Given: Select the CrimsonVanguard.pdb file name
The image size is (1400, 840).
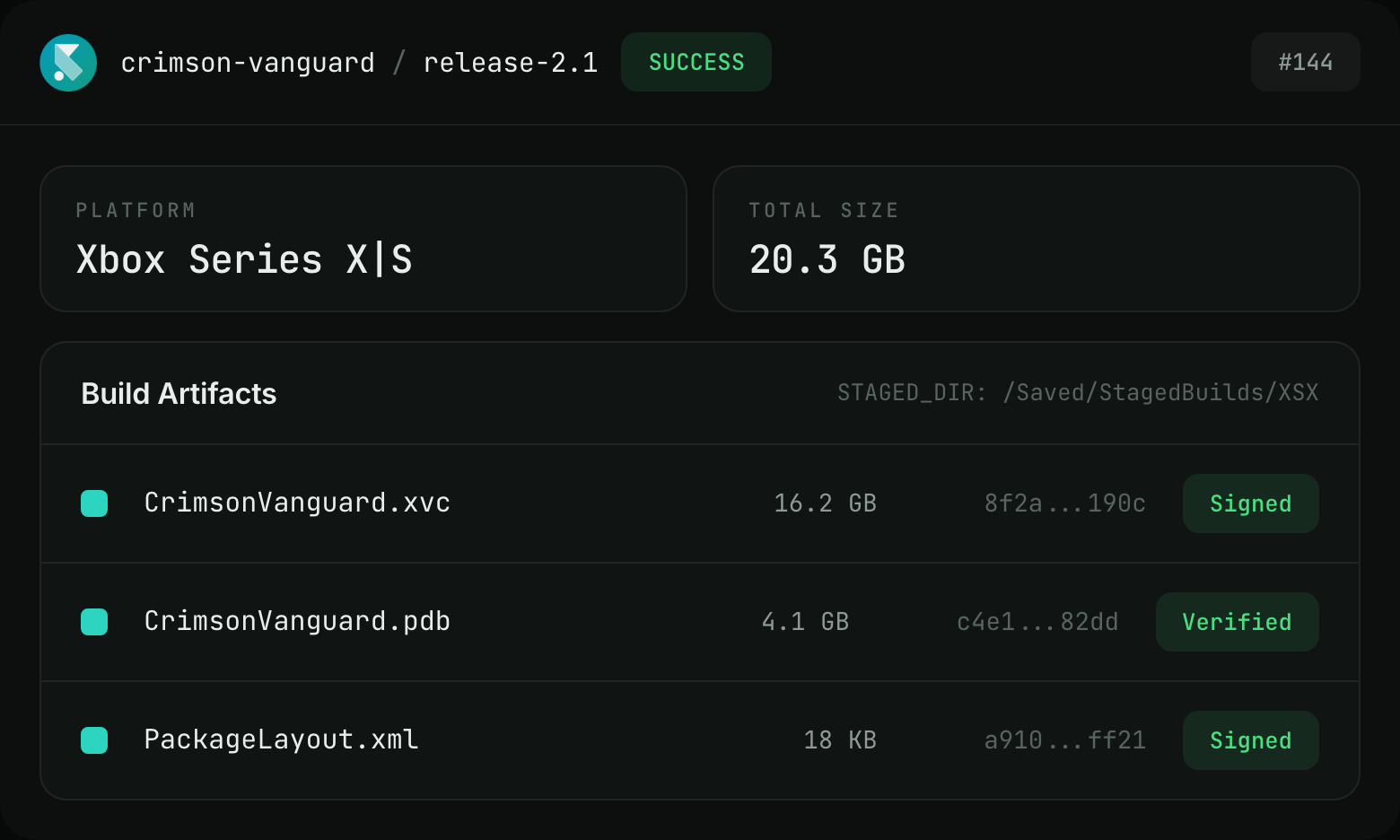Looking at the screenshot, I should click(x=297, y=621).
